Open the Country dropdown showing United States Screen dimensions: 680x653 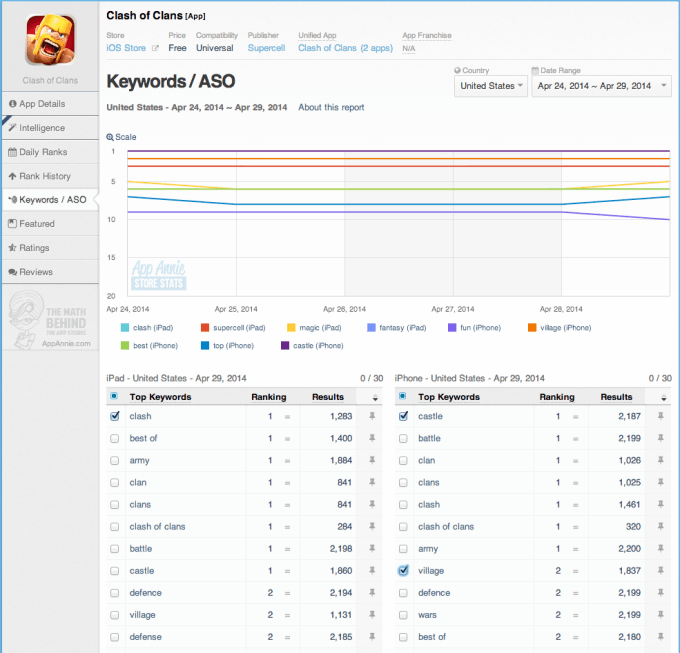pyautogui.click(x=490, y=86)
